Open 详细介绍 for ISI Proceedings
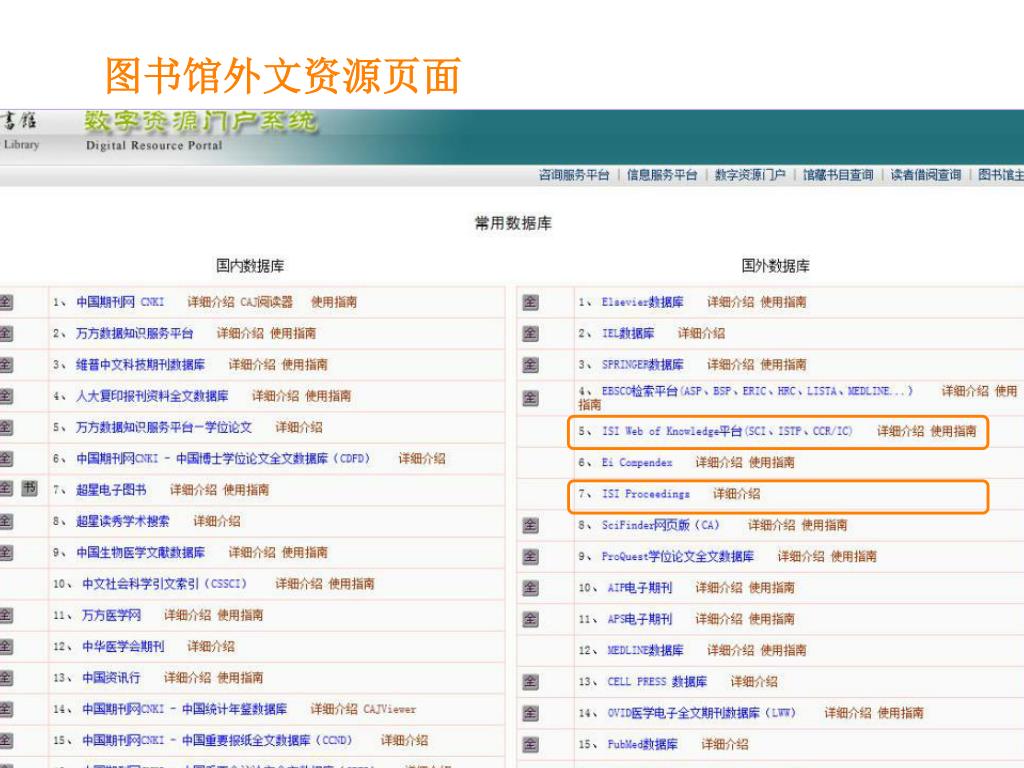The height and width of the screenshot is (768, 1024). click(x=737, y=494)
